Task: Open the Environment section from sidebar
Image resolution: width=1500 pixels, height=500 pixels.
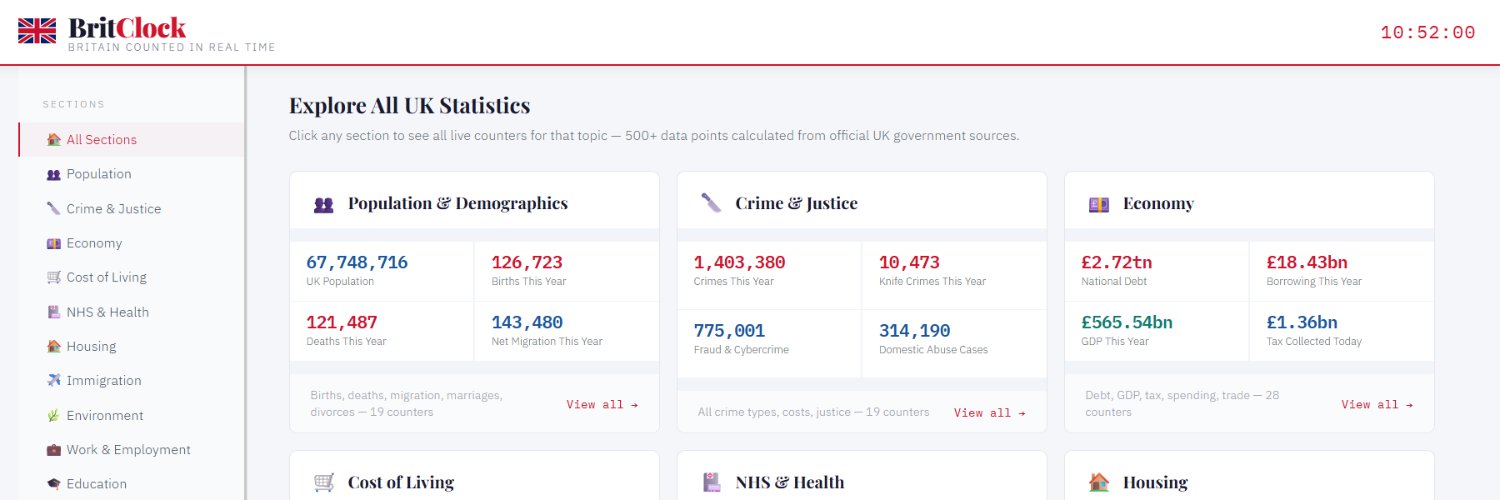Action: [x=105, y=415]
